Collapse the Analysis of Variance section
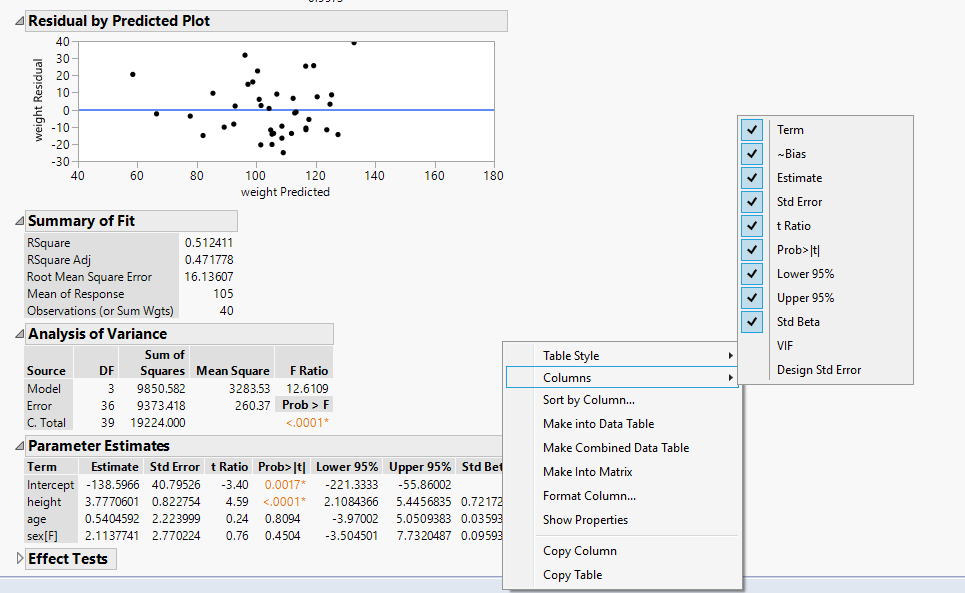 pos(20,335)
